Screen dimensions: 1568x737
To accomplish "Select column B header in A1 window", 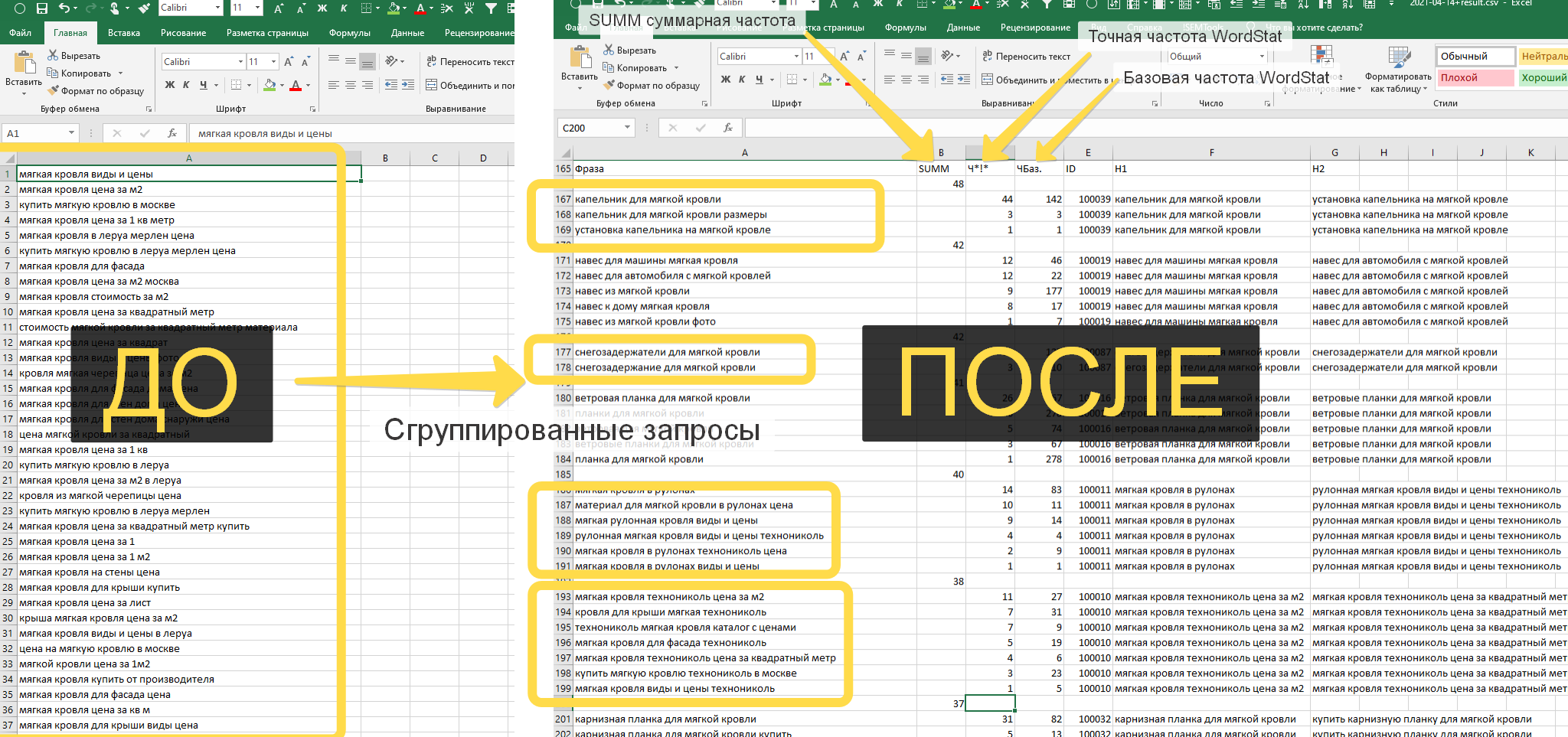I will (x=385, y=158).
